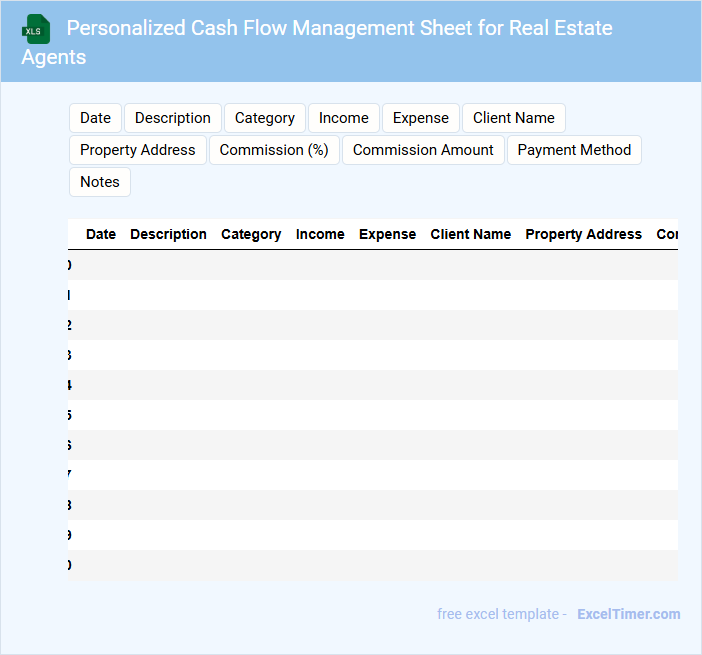Select the Expense table column header
Screen dimensions: 702x655
pyautogui.click(x=387, y=234)
